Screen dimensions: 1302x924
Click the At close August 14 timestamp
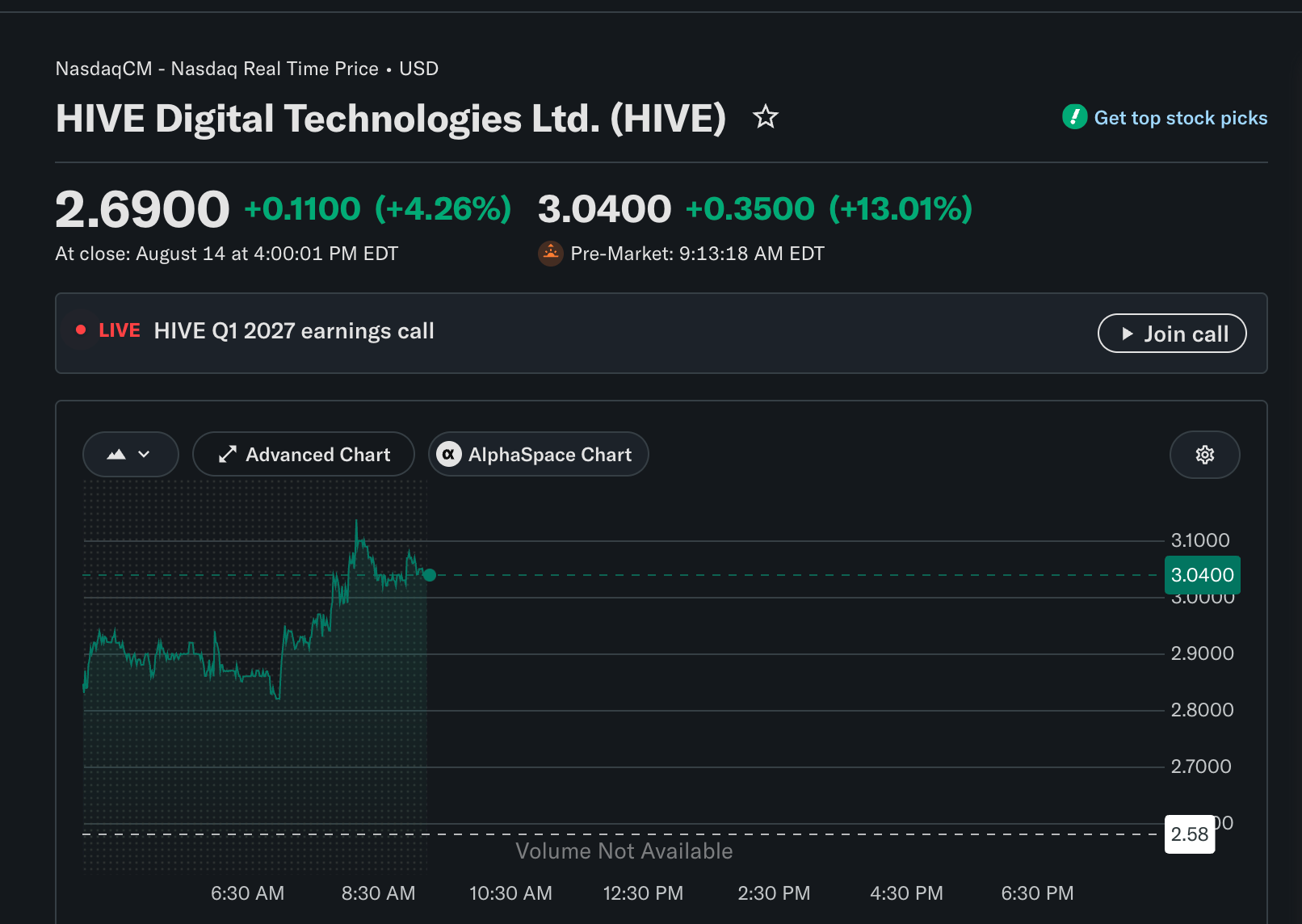pos(227,254)
